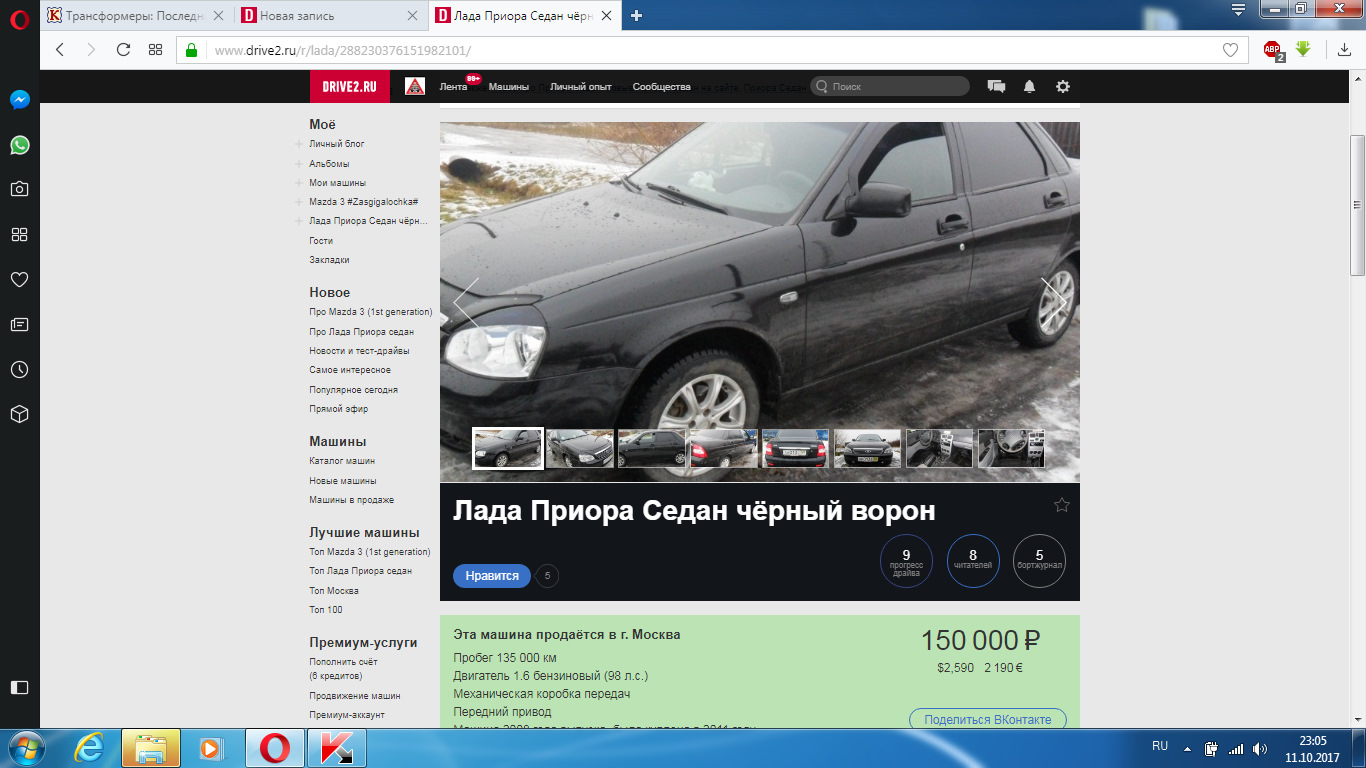
Task: Click the browser address bar
Action: point(710,50)
